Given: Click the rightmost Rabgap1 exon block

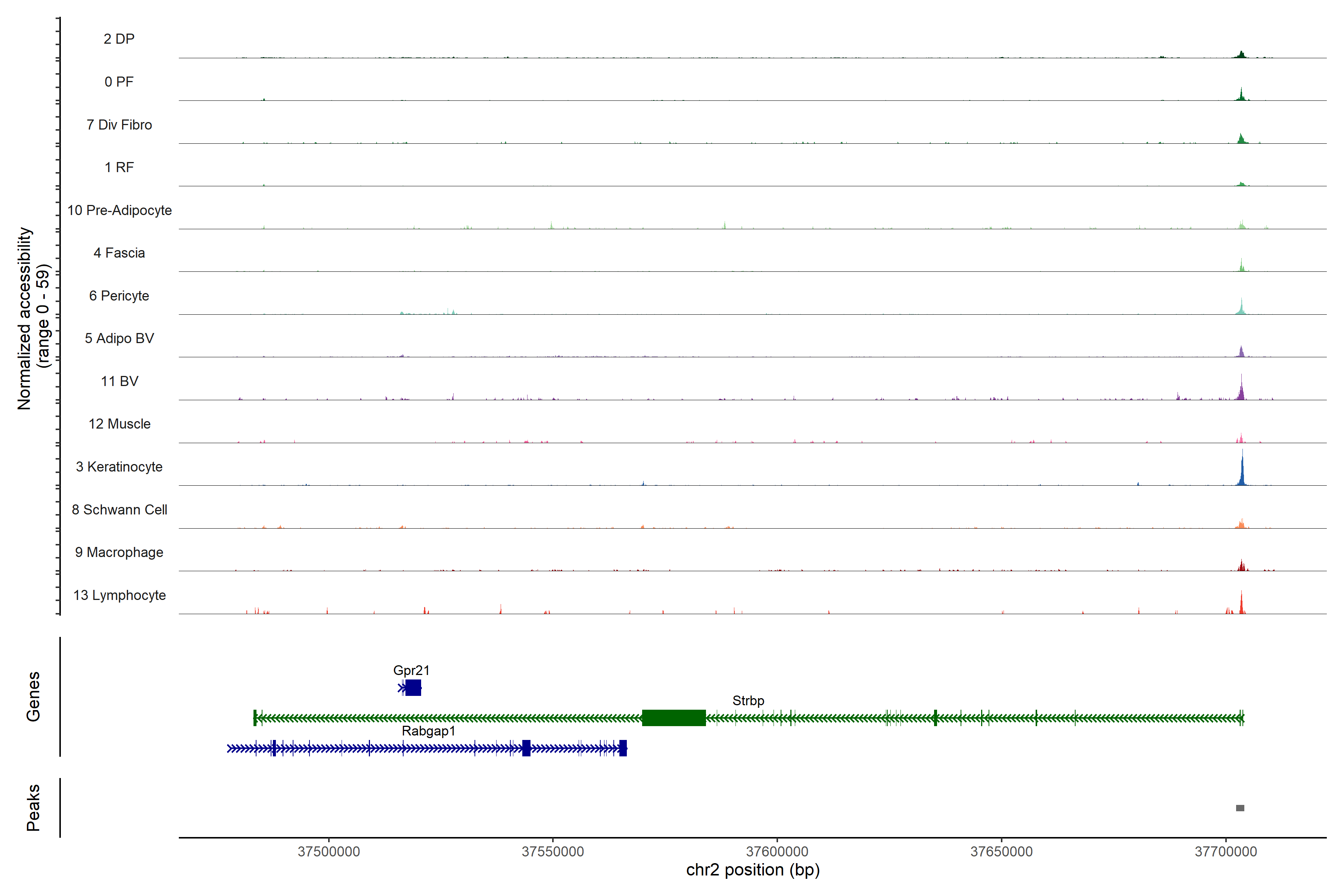Looking at the screenshot, I should point(623,748).
